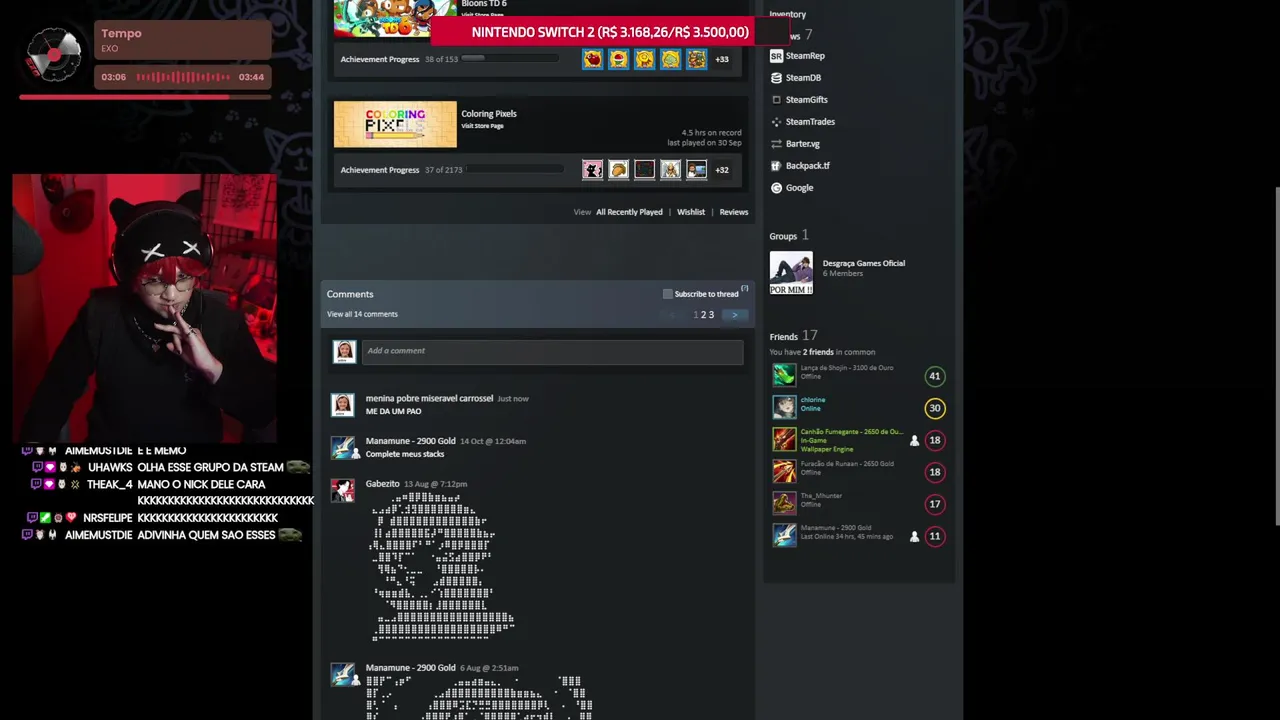Open 2 friends in common link
Viewport: 1280px width, 720px height.
point(819,352)
